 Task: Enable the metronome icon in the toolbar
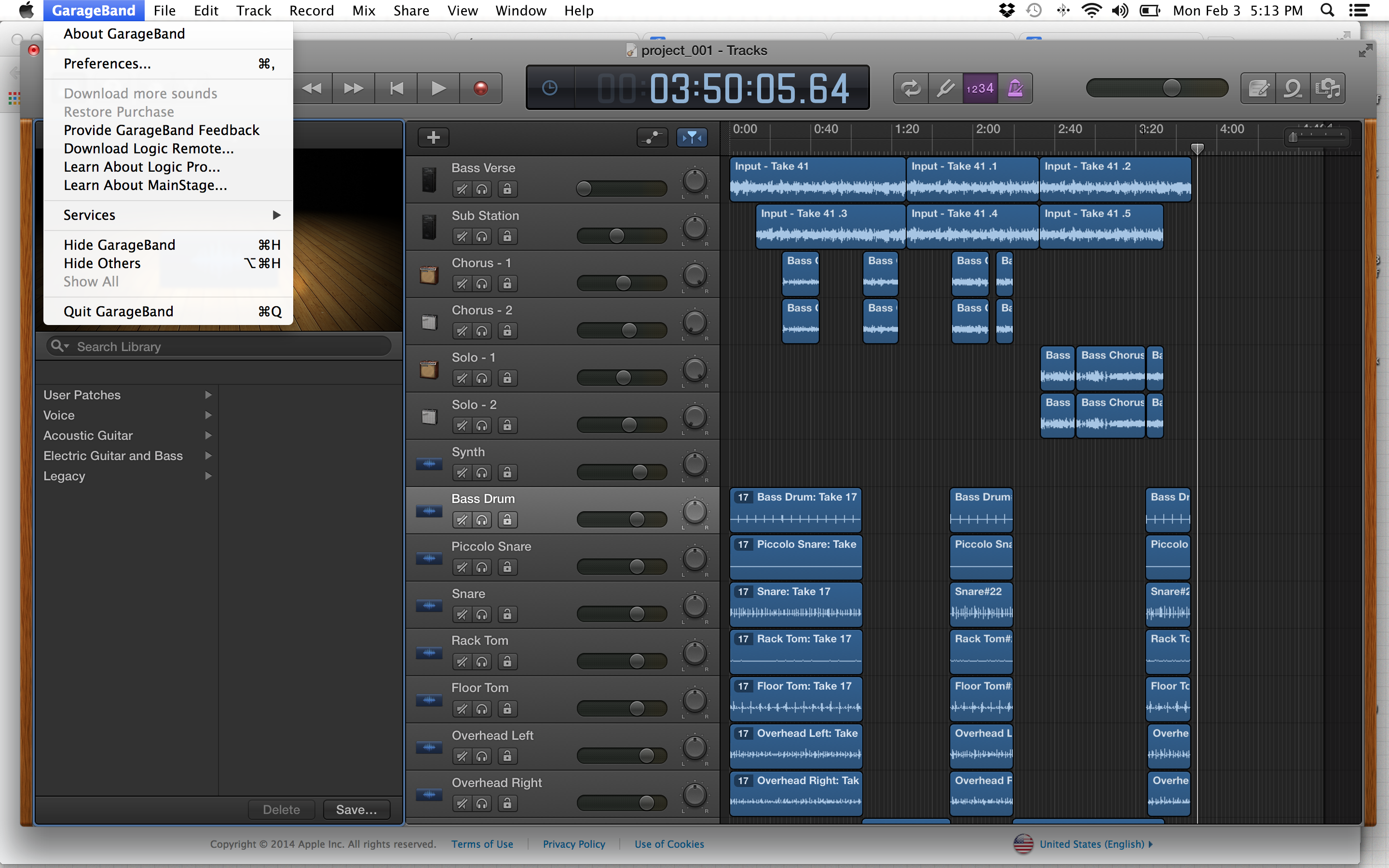[x=1015, y=88]
